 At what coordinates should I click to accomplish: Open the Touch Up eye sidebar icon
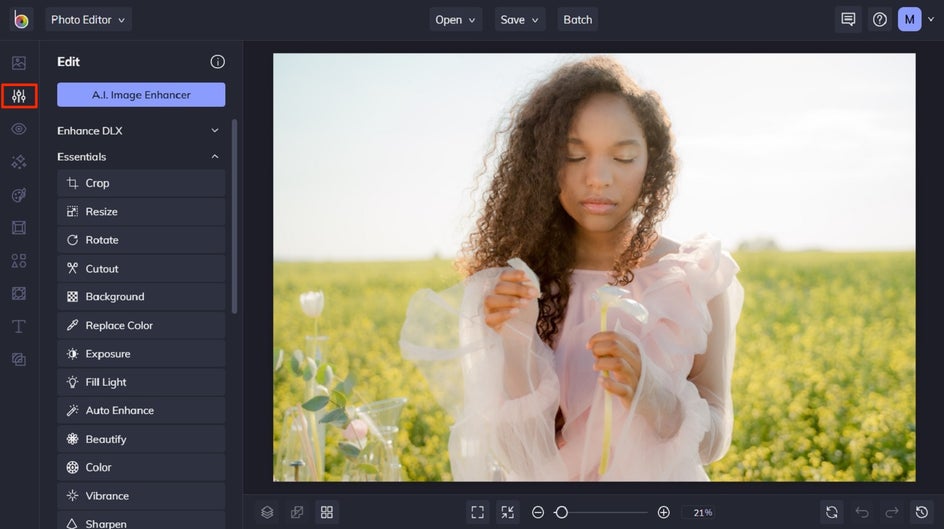coord(19,129)
